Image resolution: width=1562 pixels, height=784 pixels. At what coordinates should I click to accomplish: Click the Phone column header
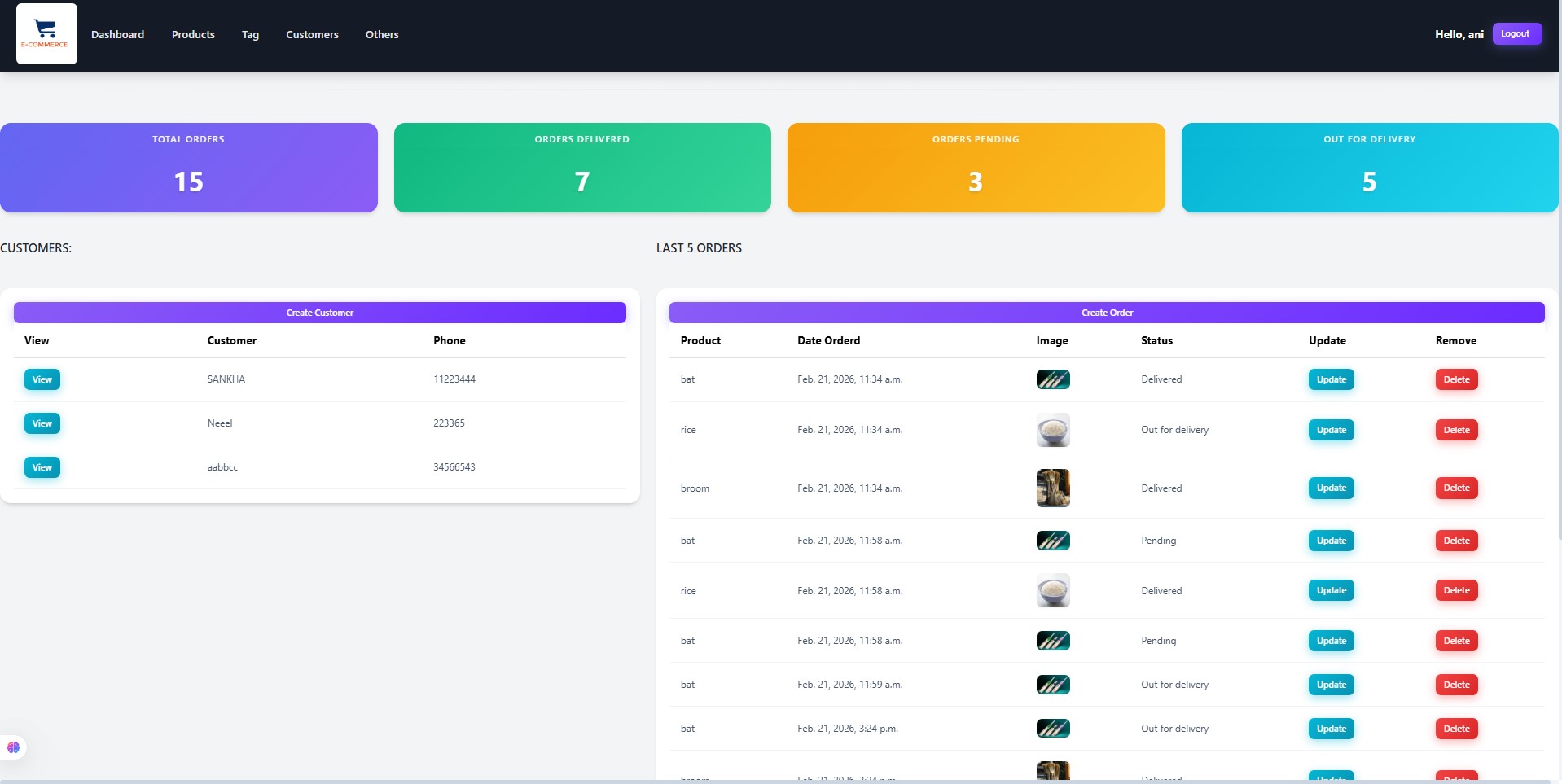[x=450, y=340]
